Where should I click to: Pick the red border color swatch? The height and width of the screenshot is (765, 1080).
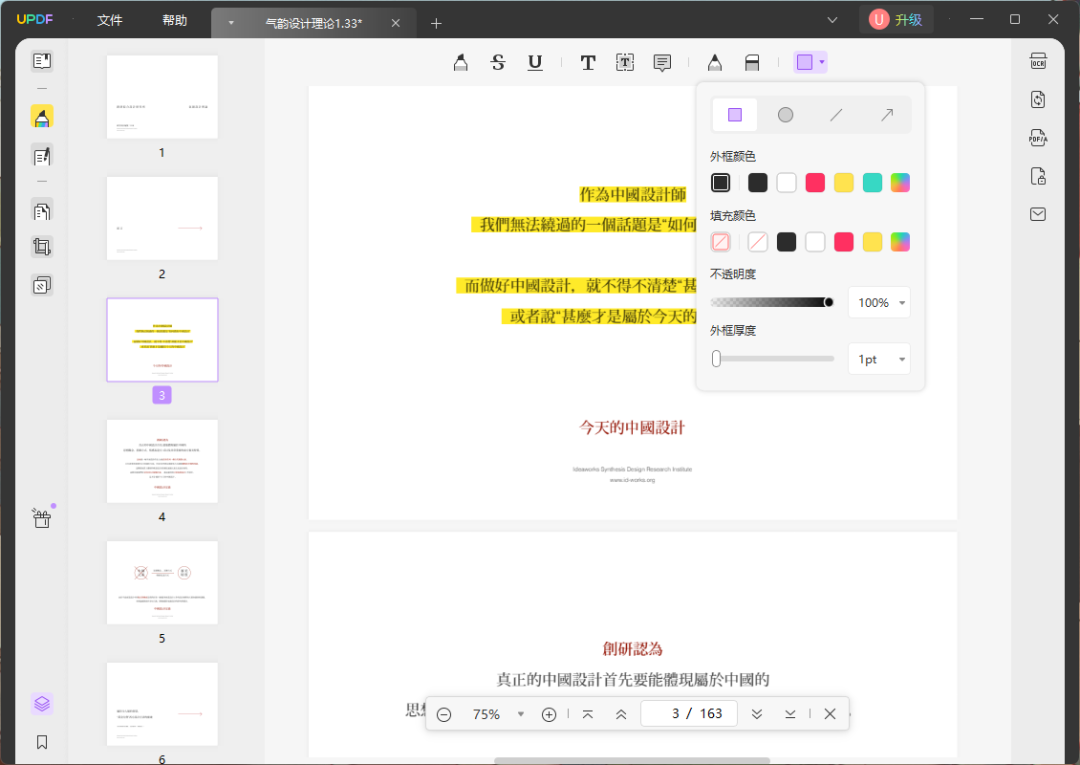(815, 183)
